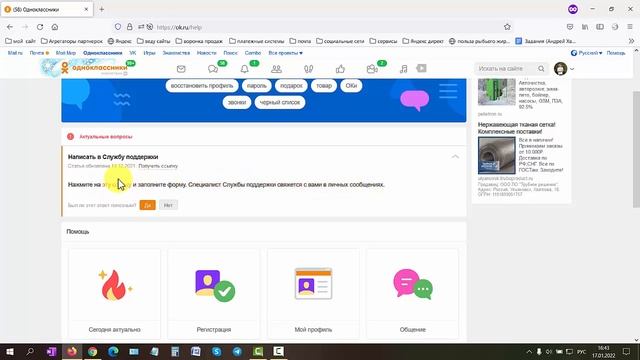This screenshot has width=640, height=360.
Task: Open the library icon in Firefox toolbar
Action: [585, 27]
